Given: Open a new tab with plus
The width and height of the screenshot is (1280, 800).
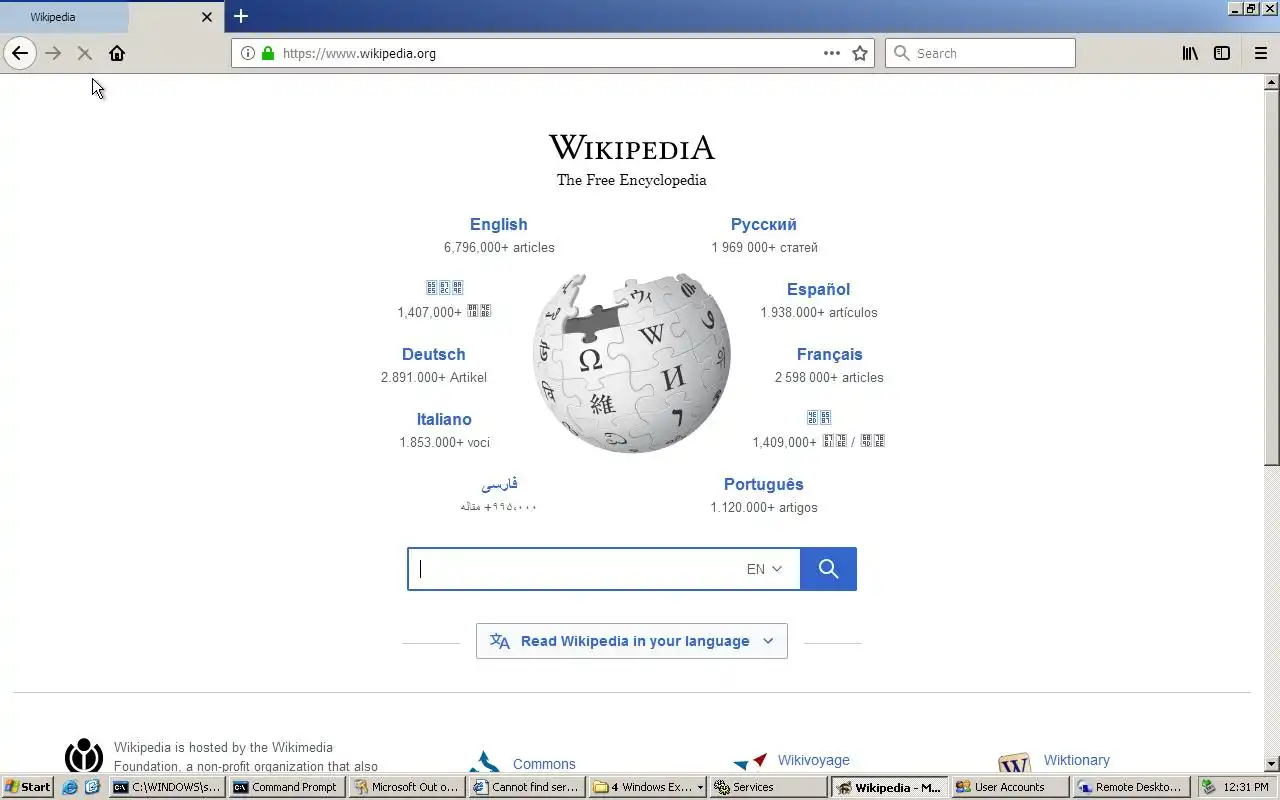Looking at the screenshot, I should click(x=241, y=16).
